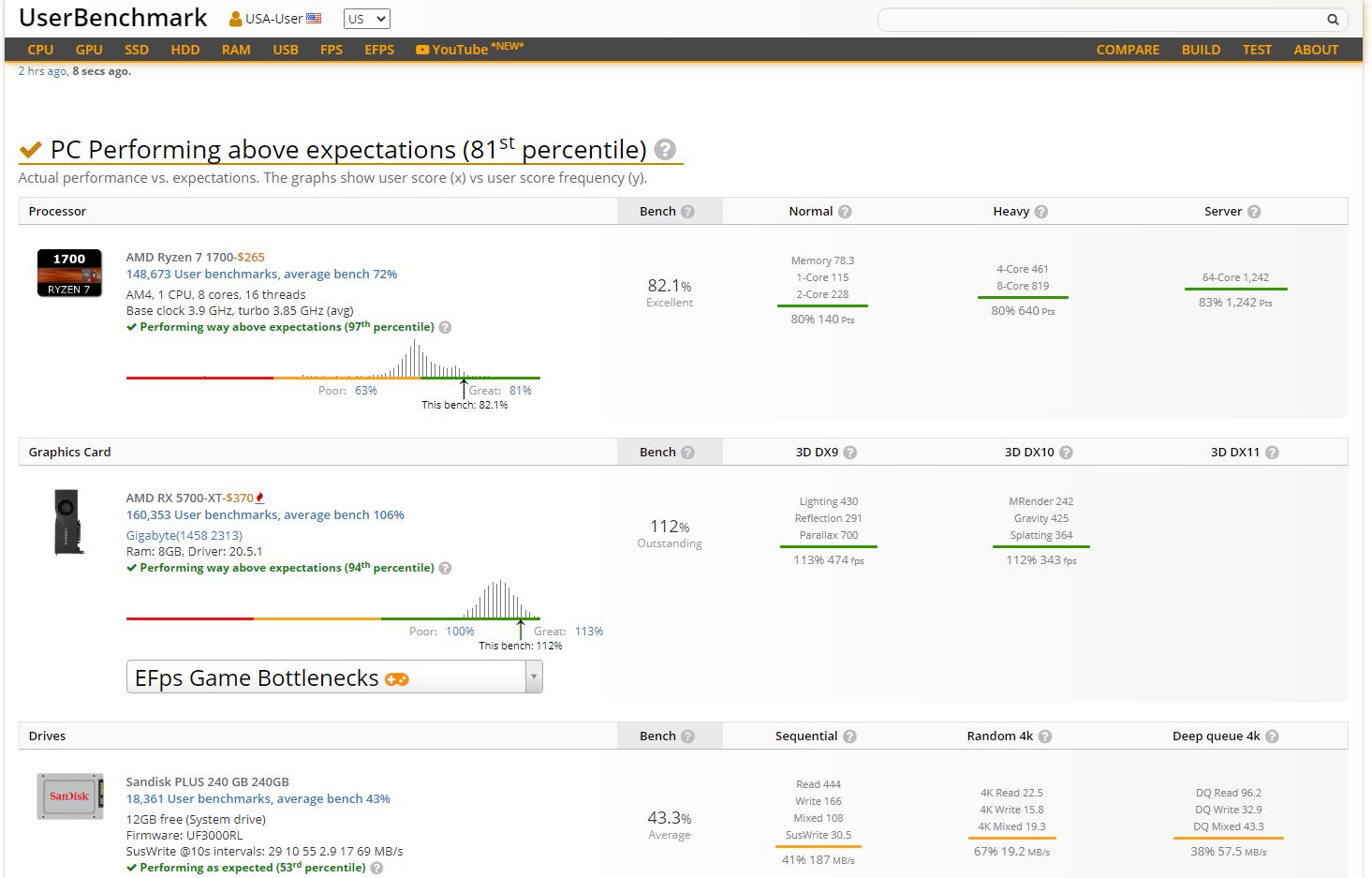Click the processor Great 81% value

pyautogui.click(x=521, y=391)
